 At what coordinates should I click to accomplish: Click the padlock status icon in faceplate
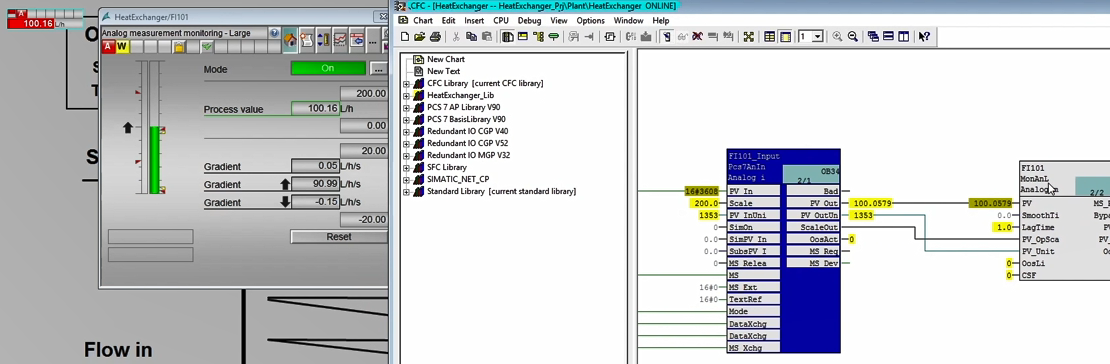(x=178, y=47)
